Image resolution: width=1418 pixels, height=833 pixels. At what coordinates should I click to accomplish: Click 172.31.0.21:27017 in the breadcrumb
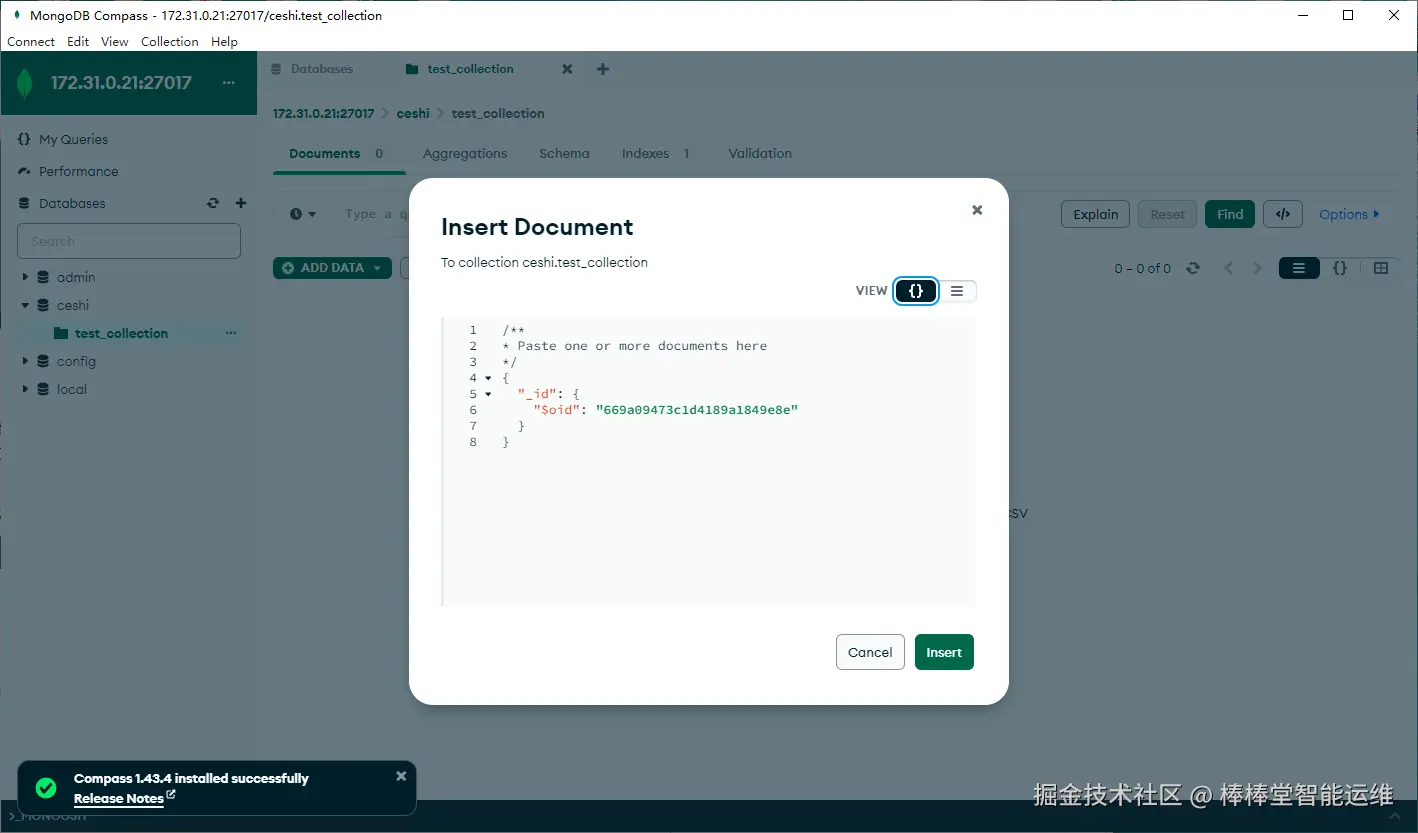[324, 113]
